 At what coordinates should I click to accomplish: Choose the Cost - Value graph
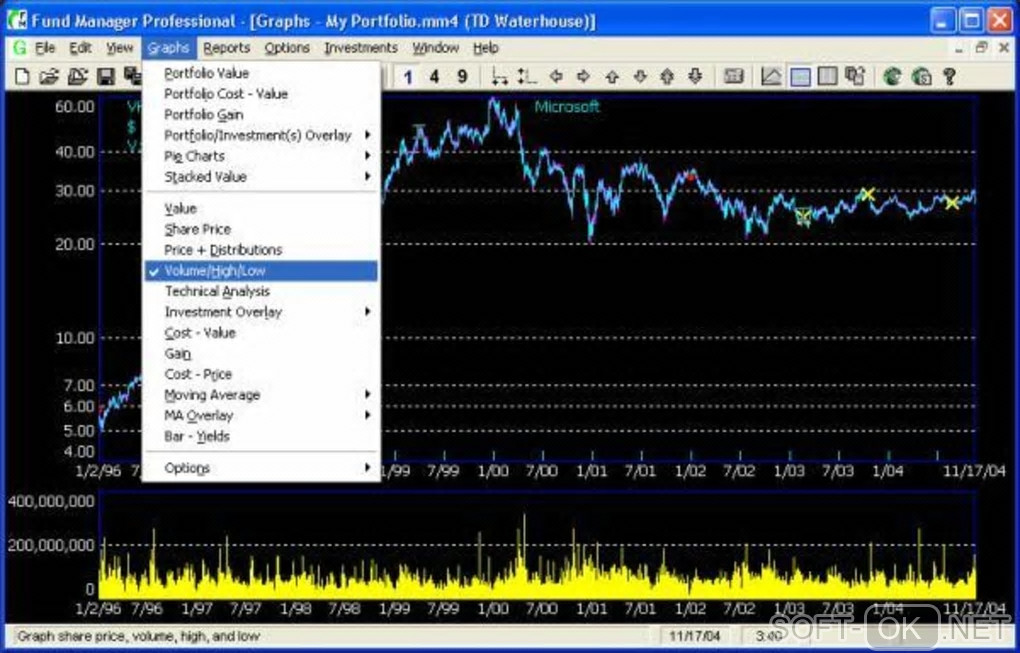point(261,333)
